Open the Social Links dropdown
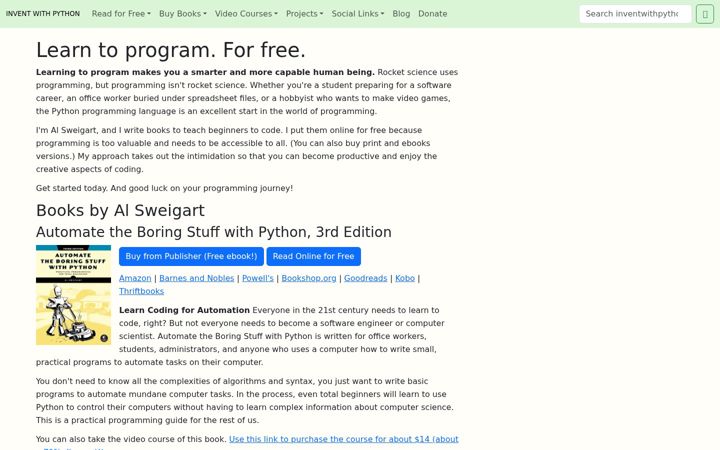Viewport: 720px width, 450px height. [x=358, y=14]
